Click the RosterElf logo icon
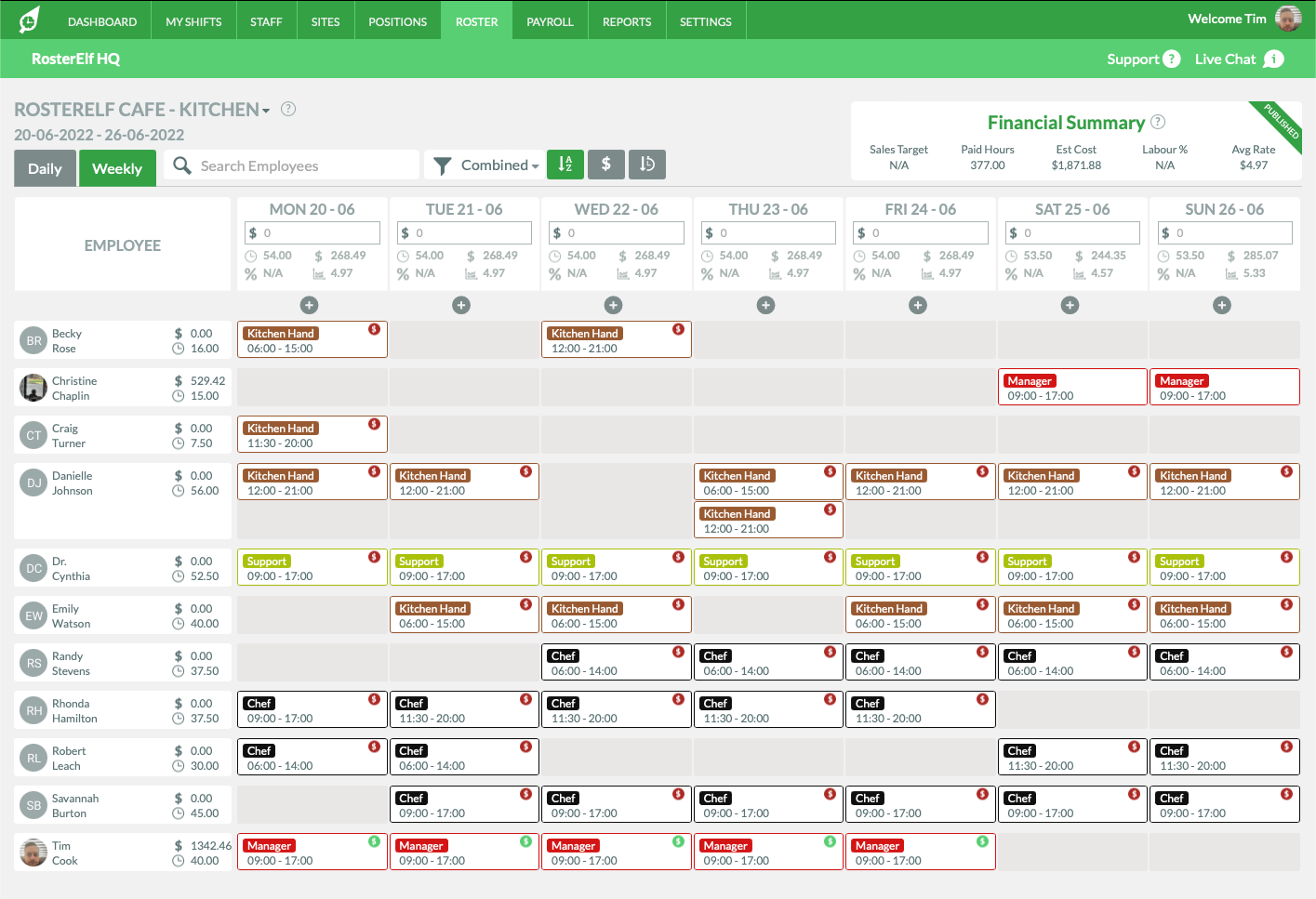 [30, 20]
